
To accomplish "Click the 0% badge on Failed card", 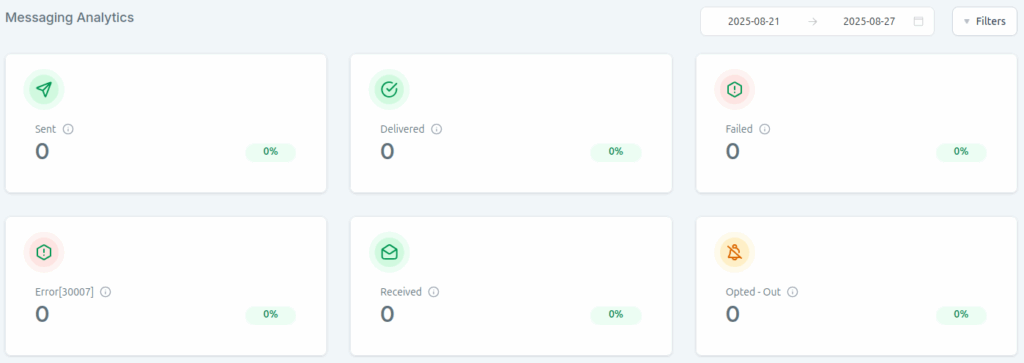I will click(x=961, y=151).
